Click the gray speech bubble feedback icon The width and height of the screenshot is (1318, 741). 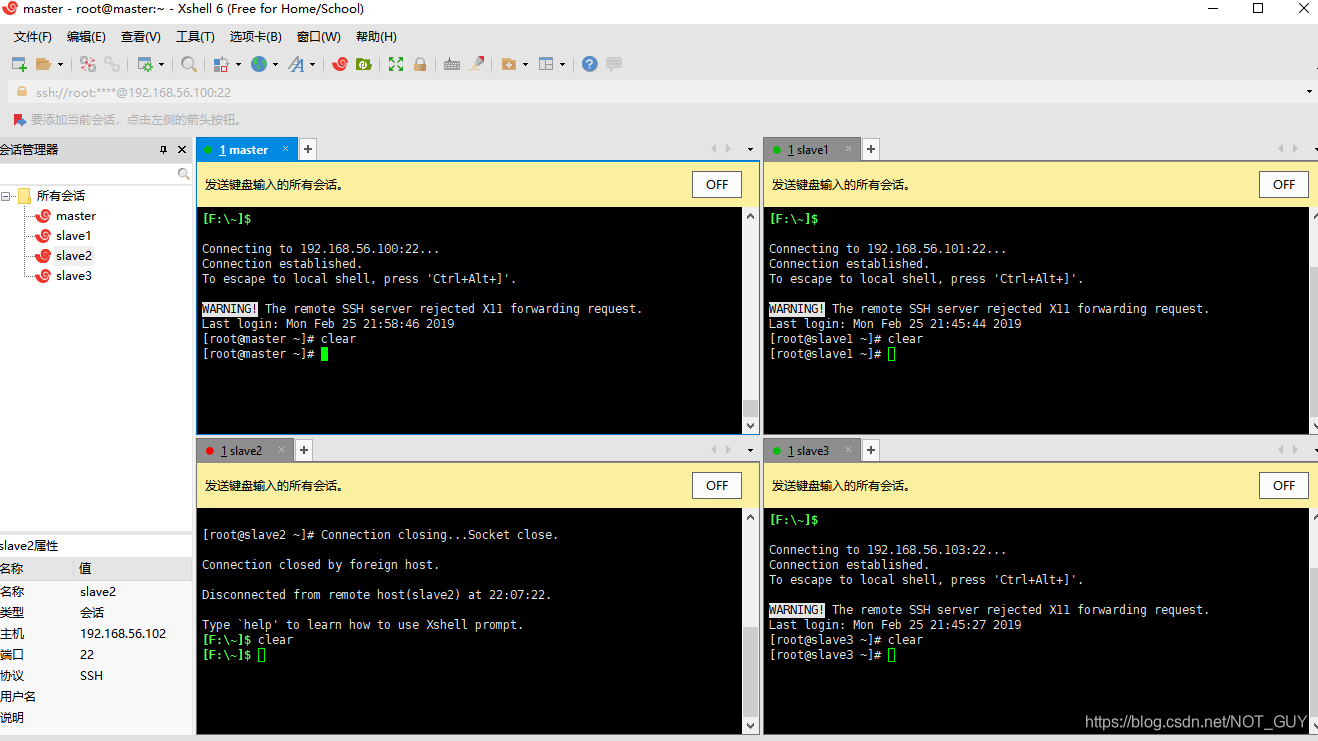tap(614, 64)
